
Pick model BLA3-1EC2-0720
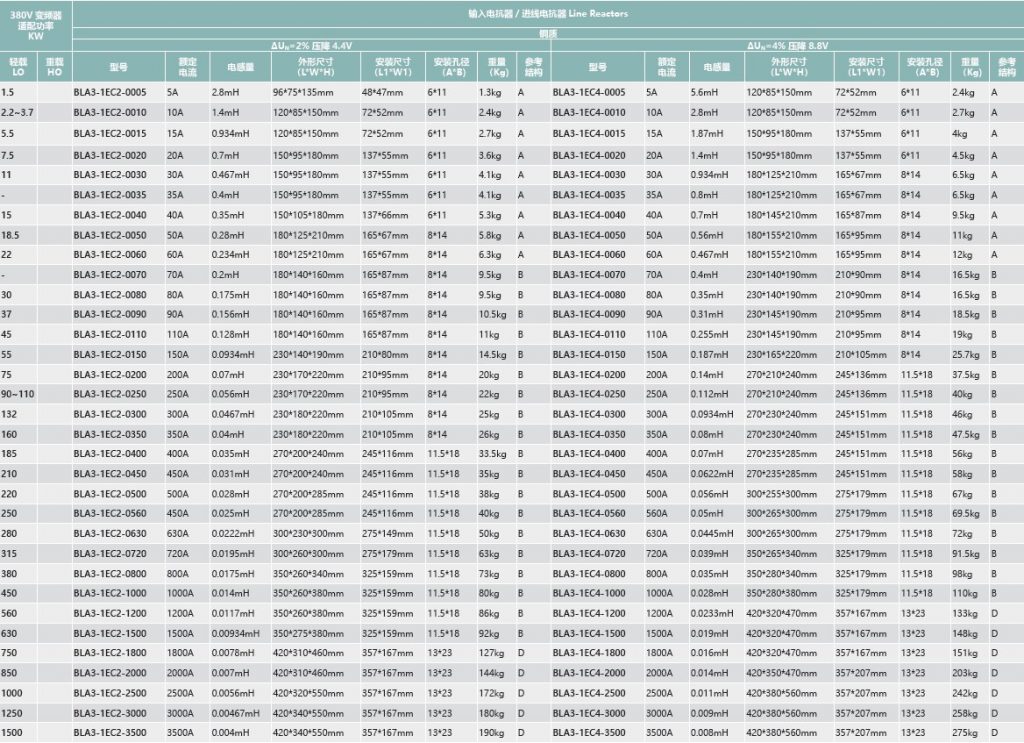tap(110, 554)
